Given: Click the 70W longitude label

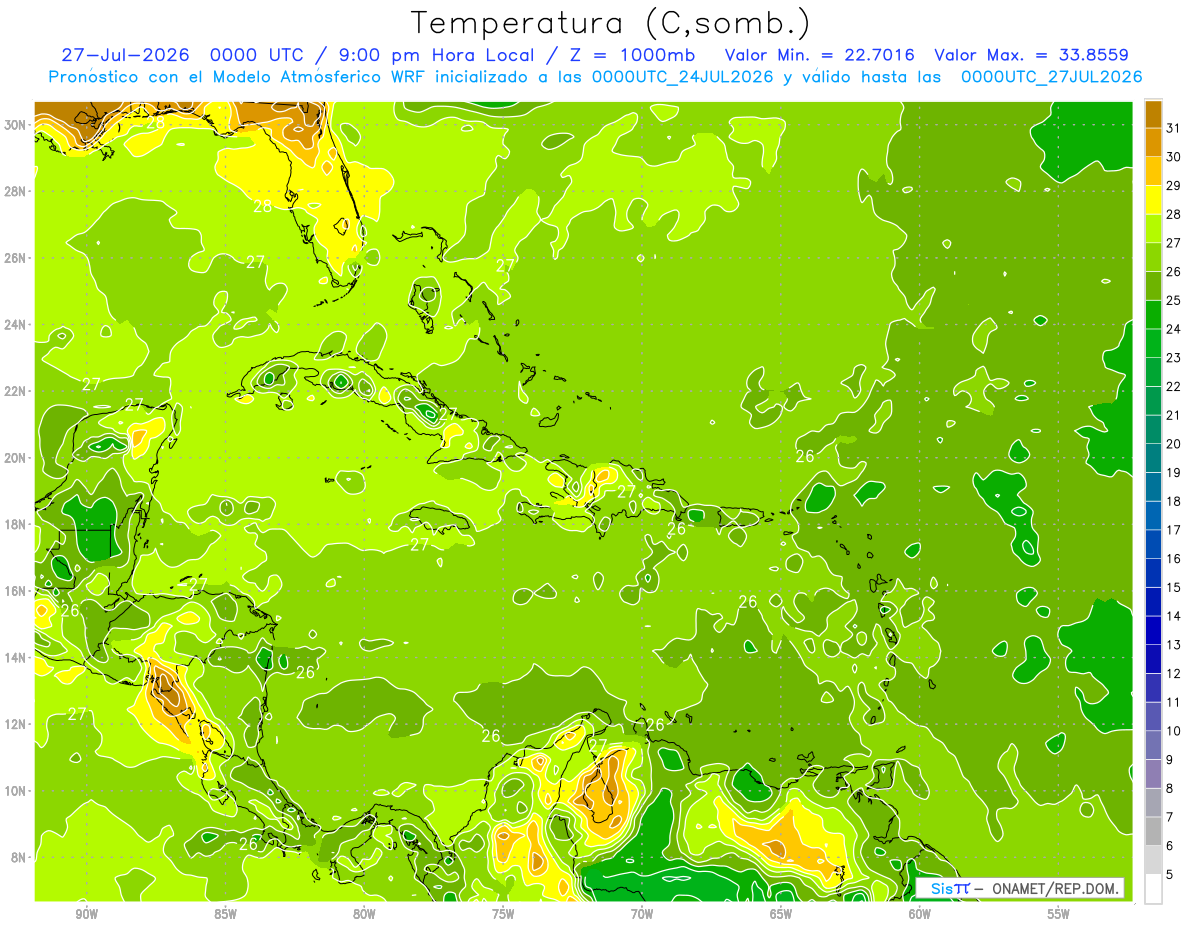Looking at the screenshot, I should point(642,915).
